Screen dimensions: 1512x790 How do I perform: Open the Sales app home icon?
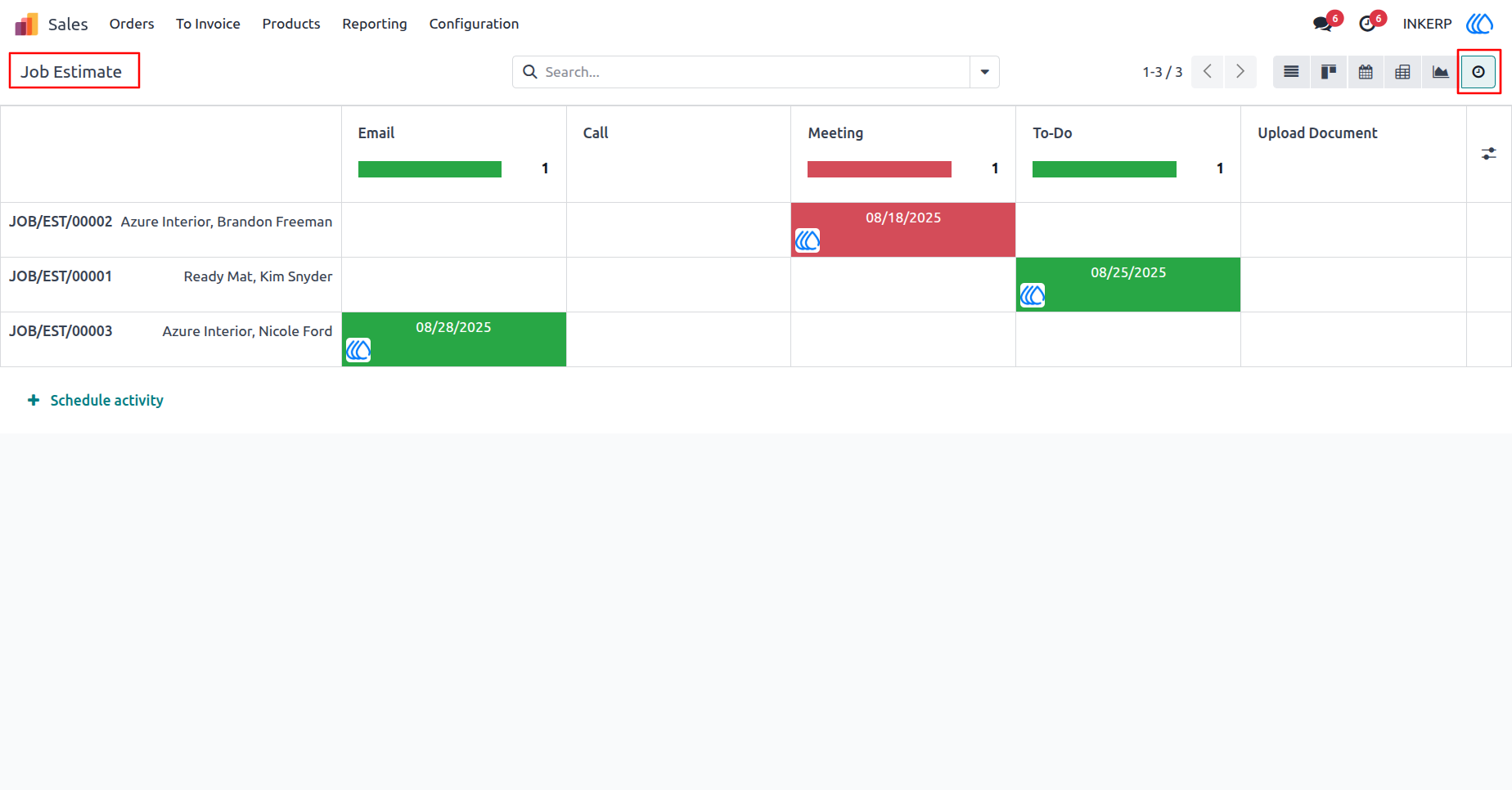click(26, 24)
